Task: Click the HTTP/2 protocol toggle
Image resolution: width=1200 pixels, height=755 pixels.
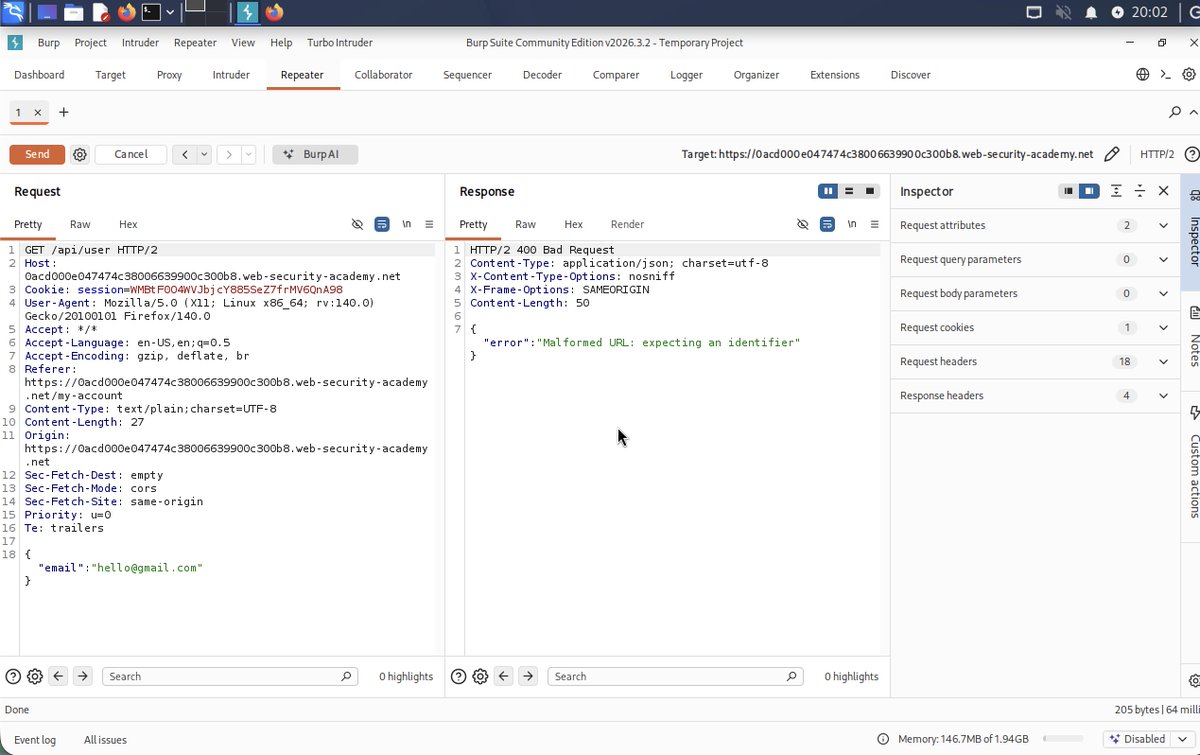Action: tap(1157, 154)
